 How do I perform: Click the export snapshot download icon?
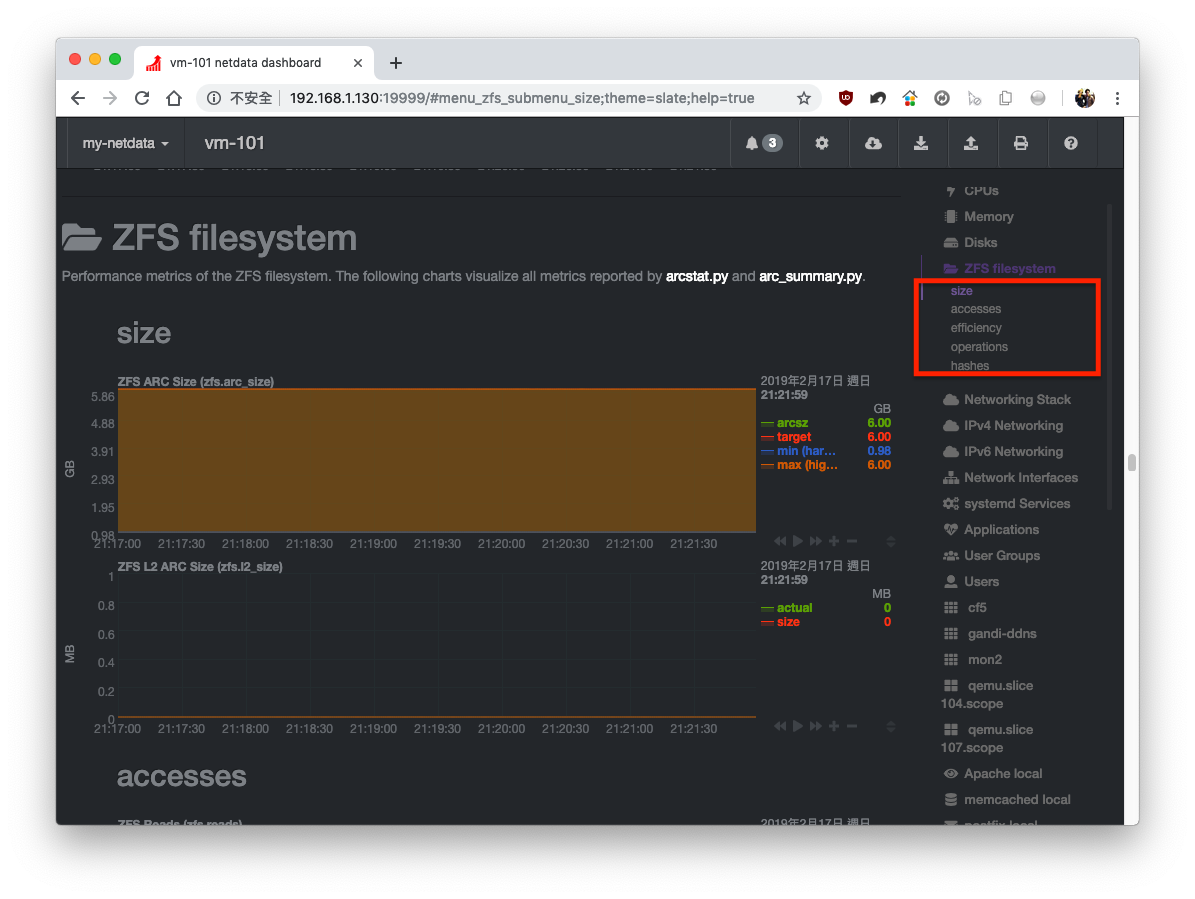[921, 143]
